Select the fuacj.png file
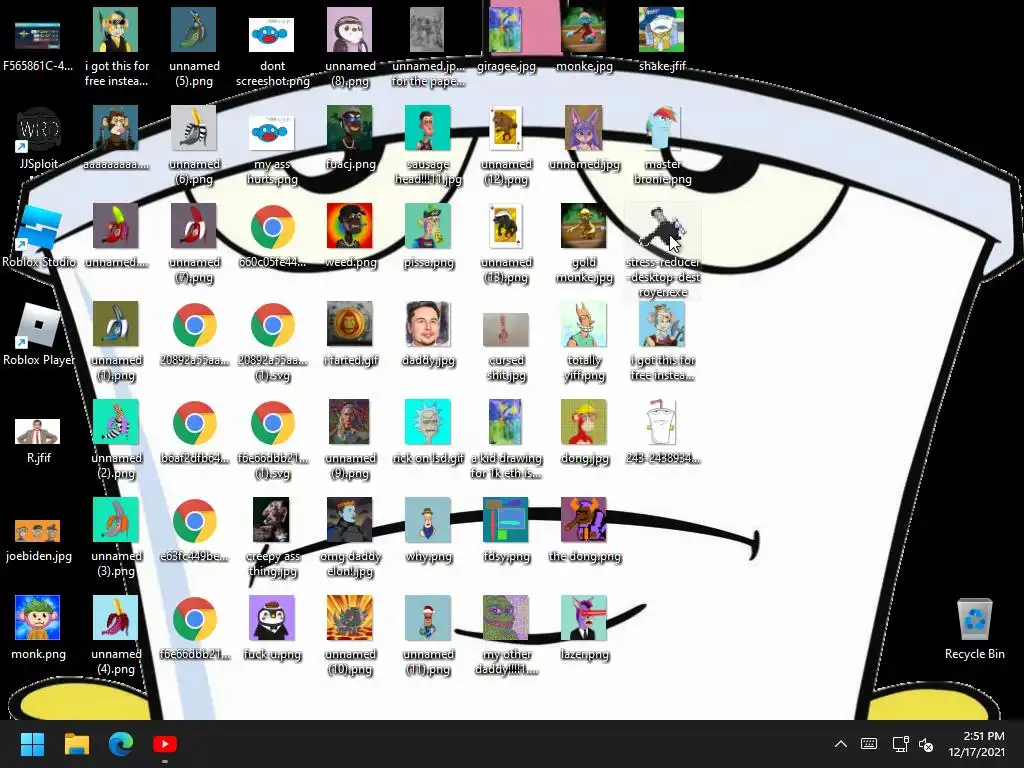This screenshot has height=768, width=1024. (x=350, y=138)
